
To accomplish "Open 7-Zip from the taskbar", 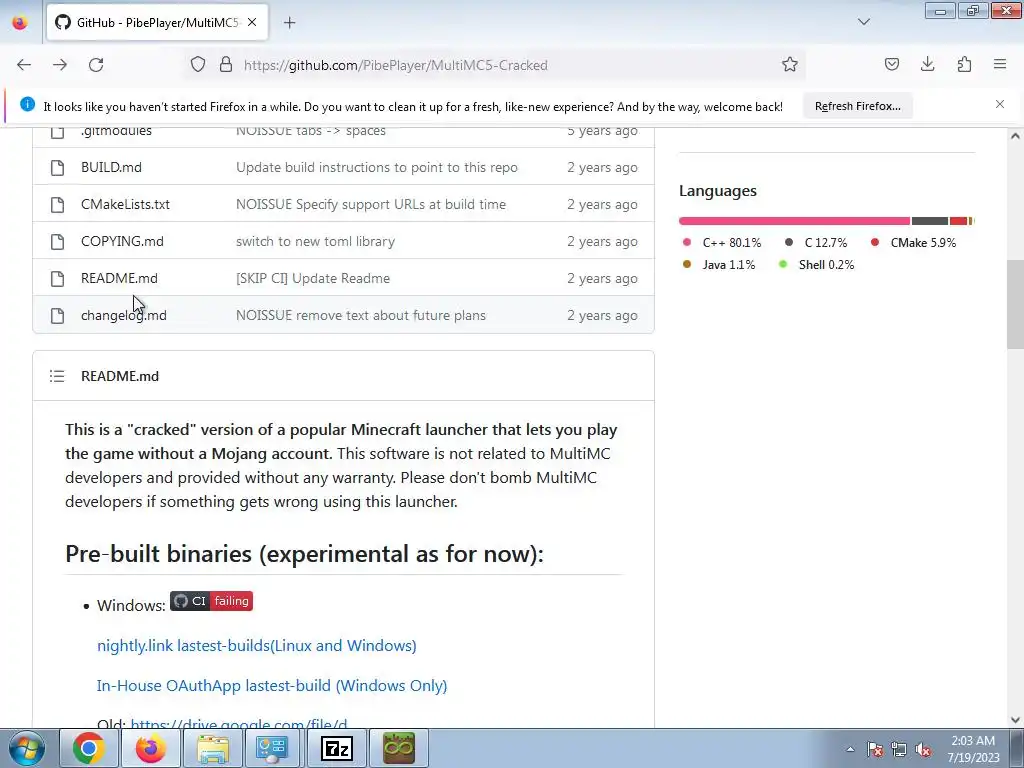I will 337,748.
